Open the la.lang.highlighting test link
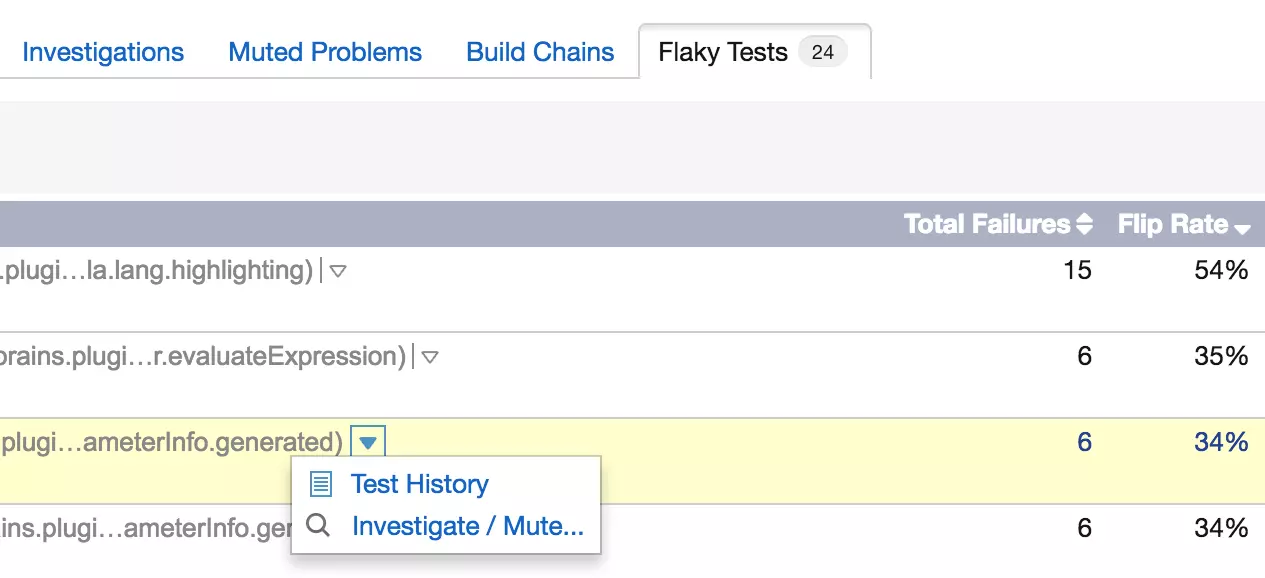The height and width of the screenshot is (578, 1265). click(157, 270)
